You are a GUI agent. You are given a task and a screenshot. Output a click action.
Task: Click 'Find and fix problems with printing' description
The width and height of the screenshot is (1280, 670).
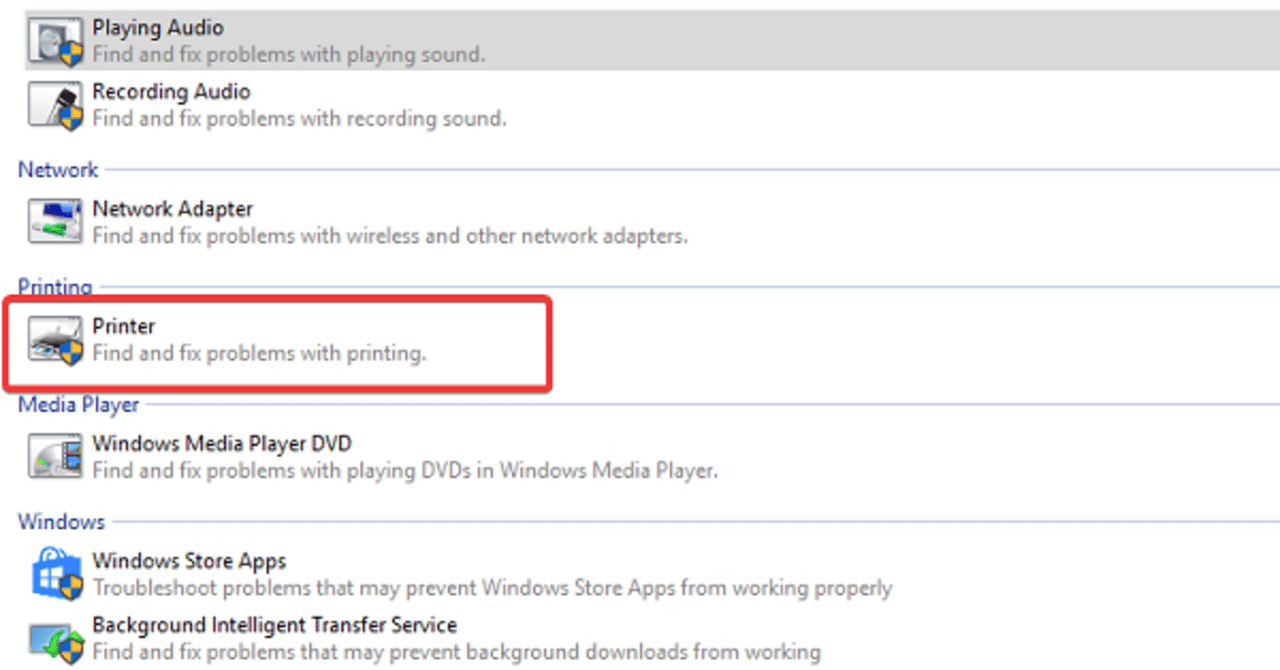click(x=259, y=353)
